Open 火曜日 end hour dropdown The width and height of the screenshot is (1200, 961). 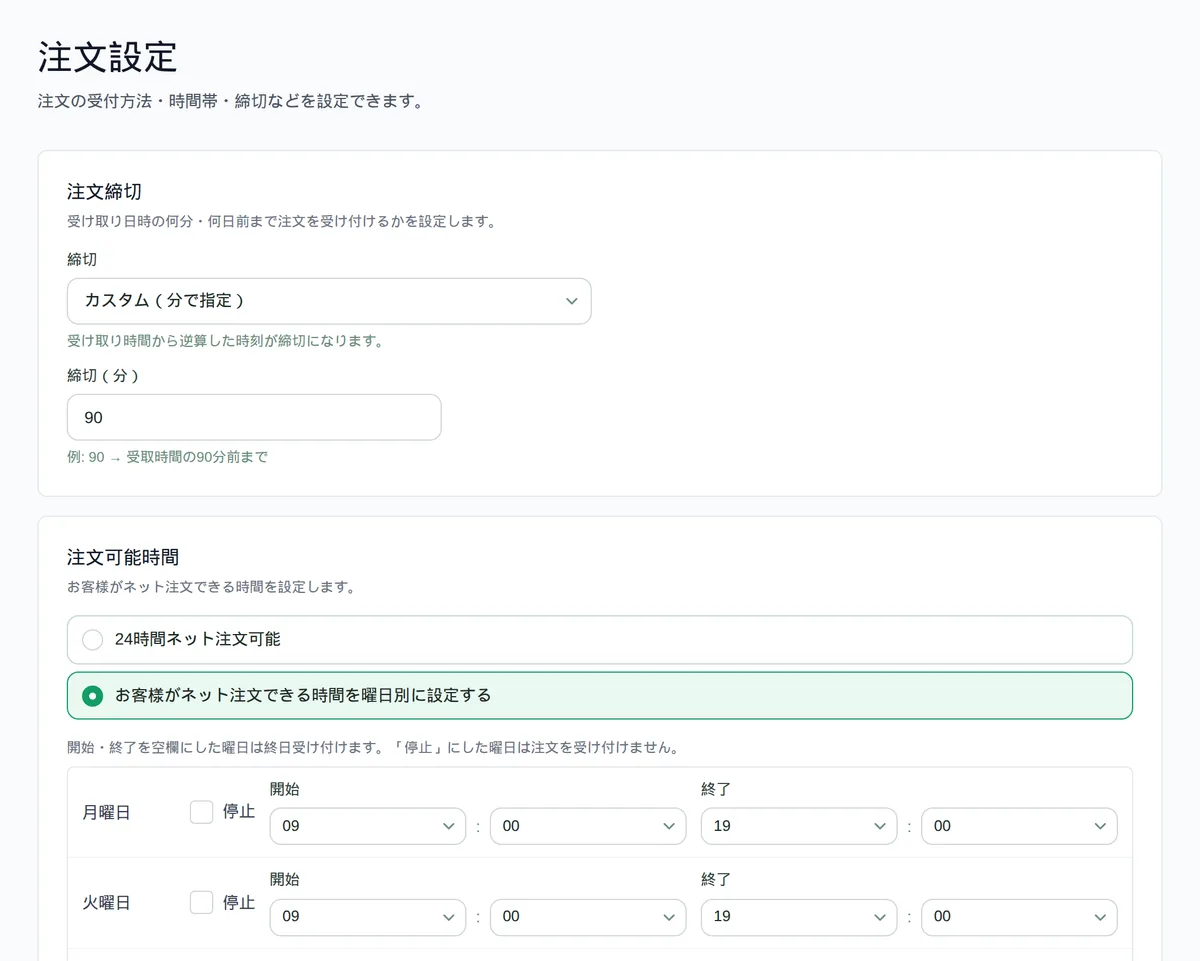pos(799,916)
